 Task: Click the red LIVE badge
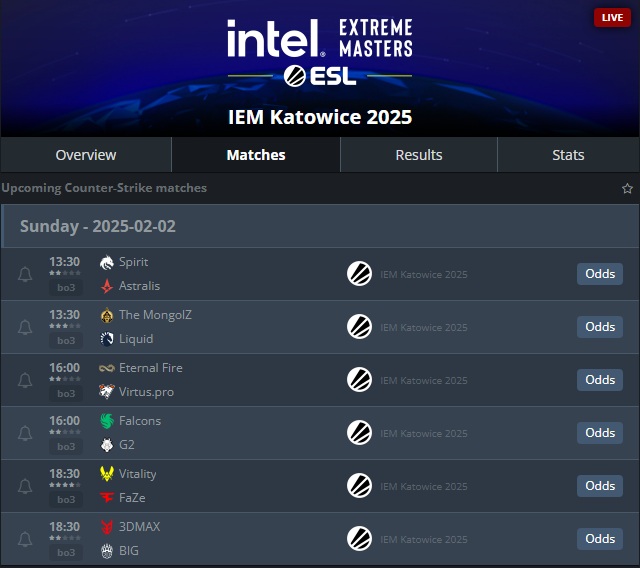tap(612, 18)
